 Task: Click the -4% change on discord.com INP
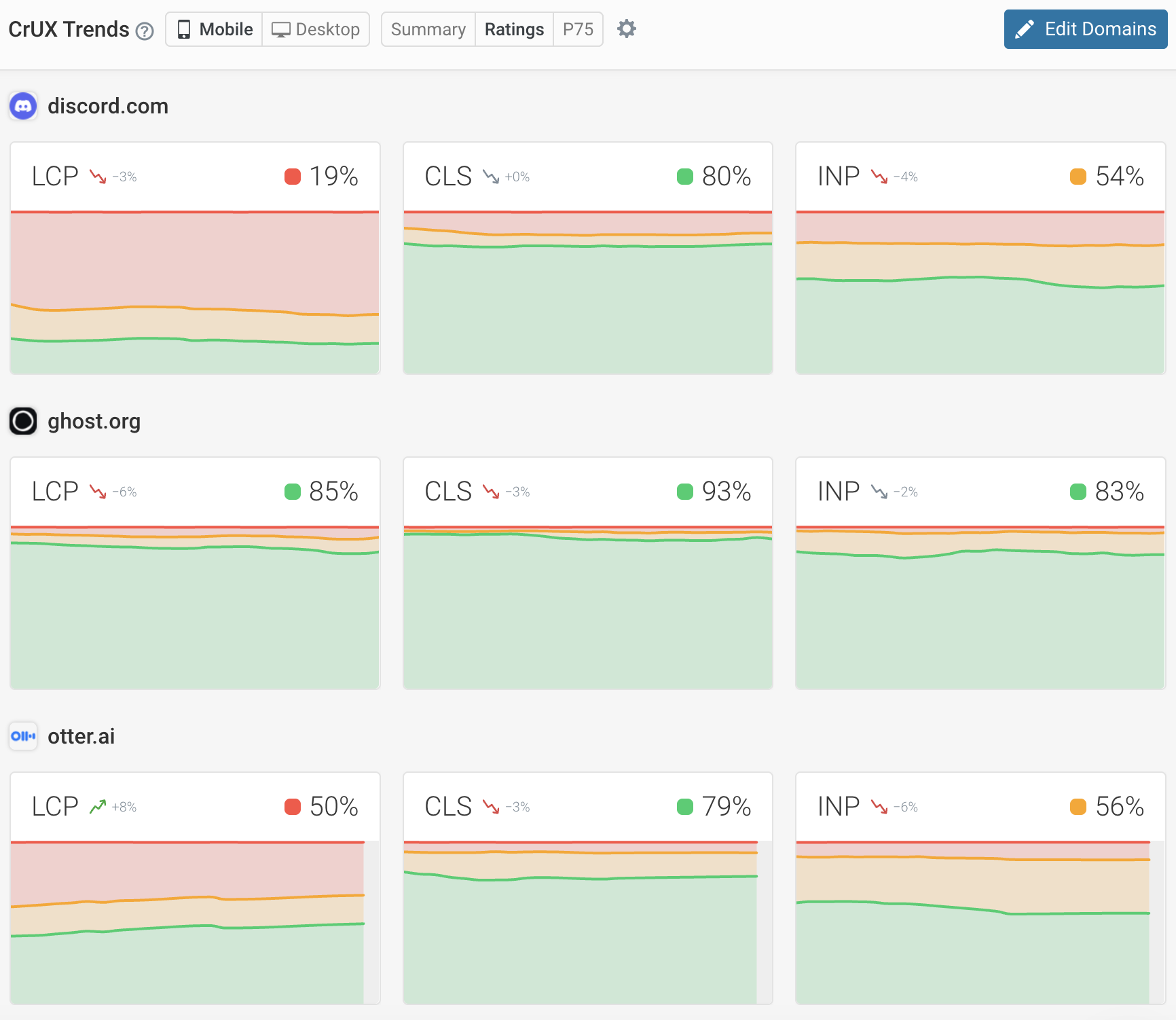(x=906, y=177)
